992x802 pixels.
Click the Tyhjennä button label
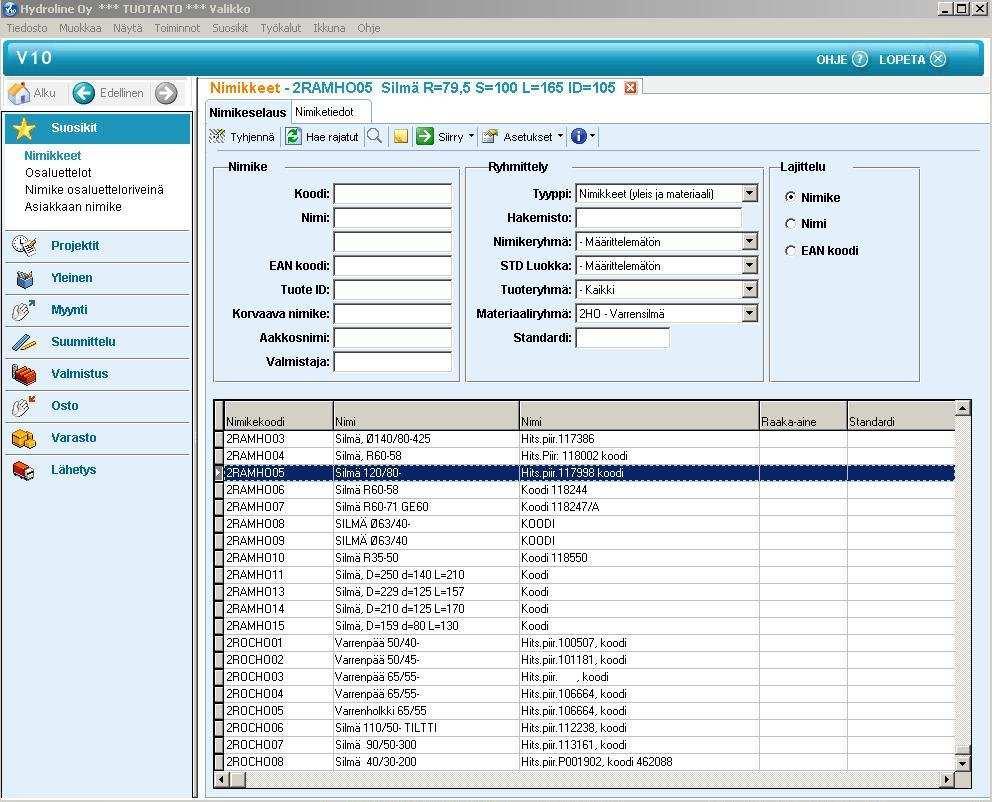click(252, 137)
